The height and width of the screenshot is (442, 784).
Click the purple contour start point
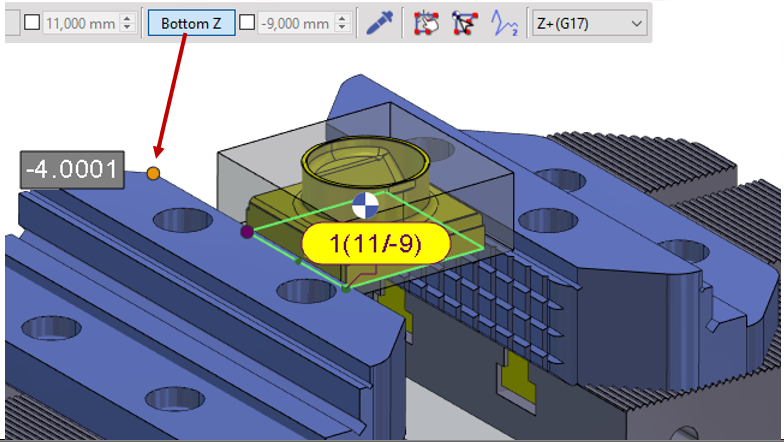[x=246, y=232]
